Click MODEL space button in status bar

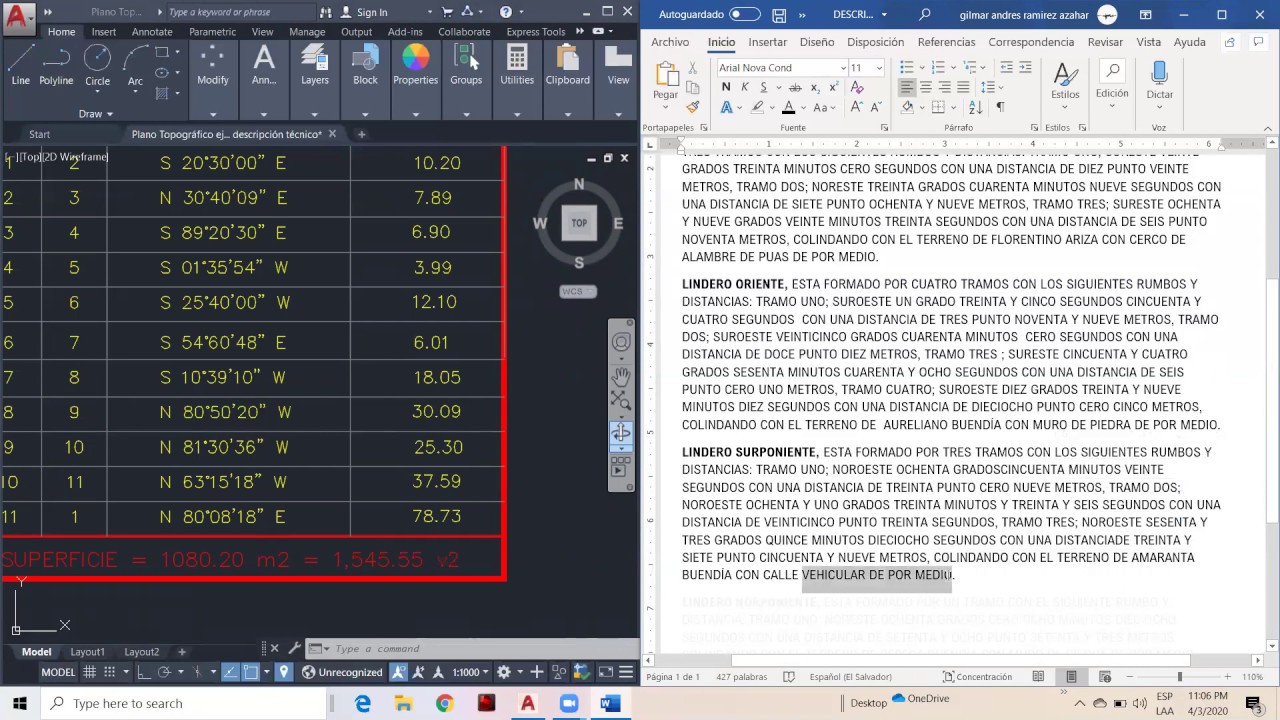(x=58, y=672)
